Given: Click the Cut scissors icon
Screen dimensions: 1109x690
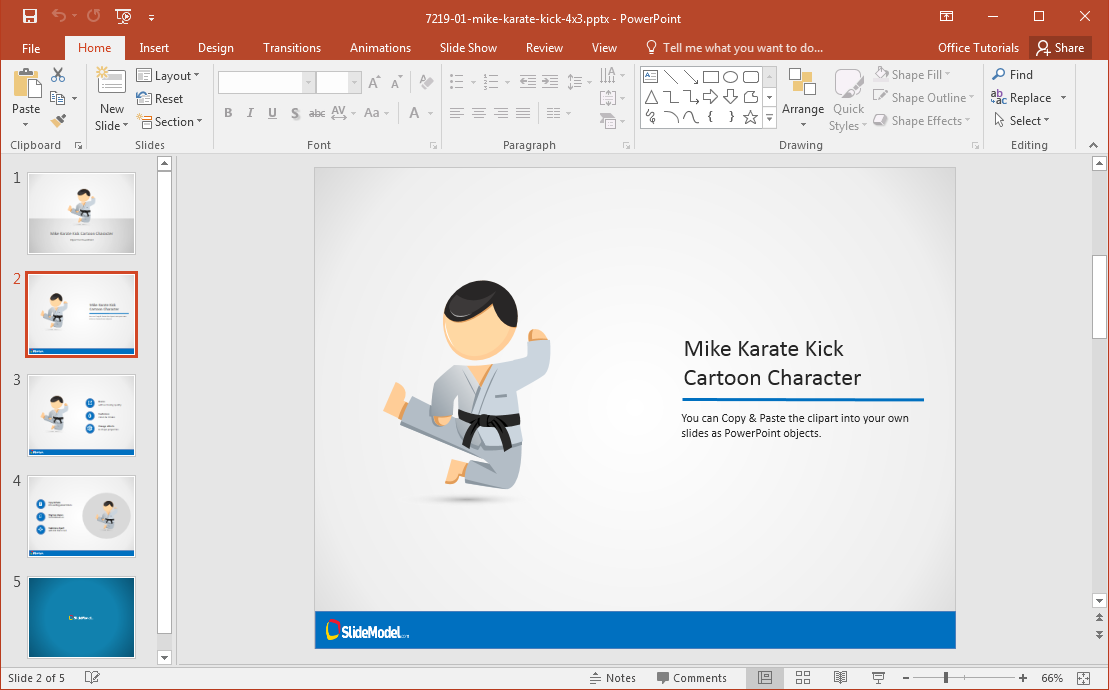Looking at the screenshot, I should coord(58,75).
